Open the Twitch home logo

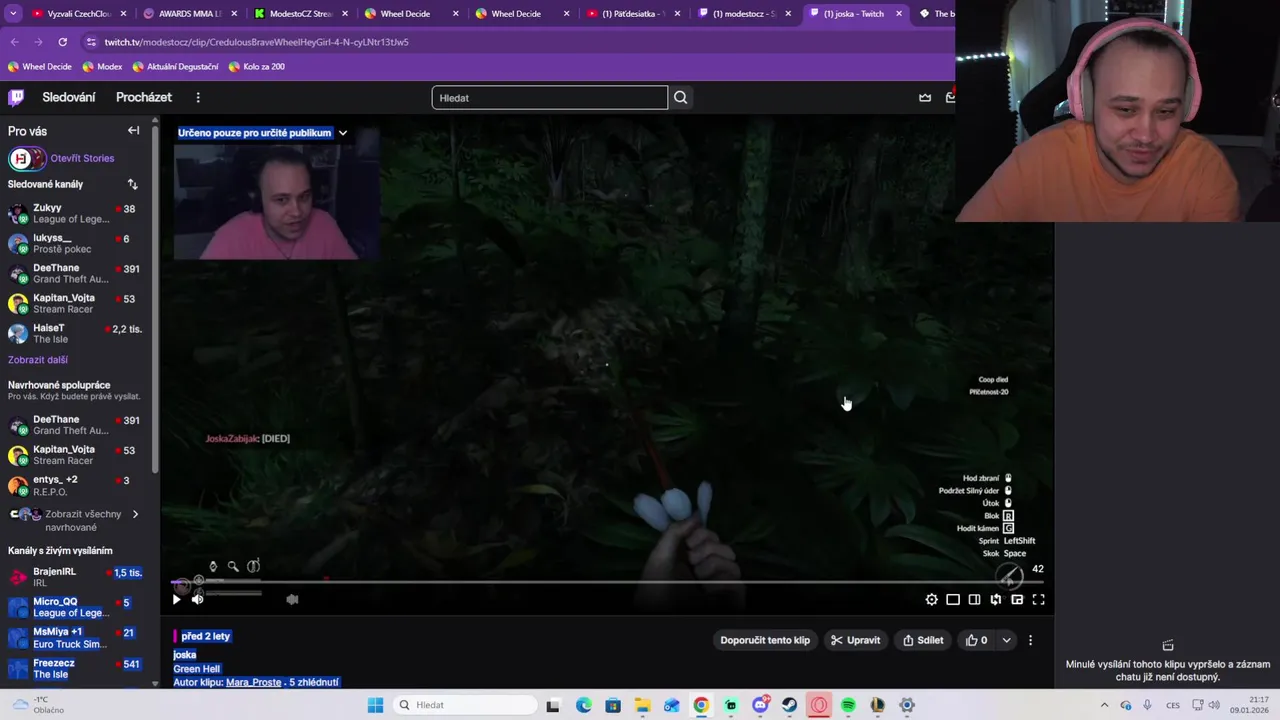point(16,97)
